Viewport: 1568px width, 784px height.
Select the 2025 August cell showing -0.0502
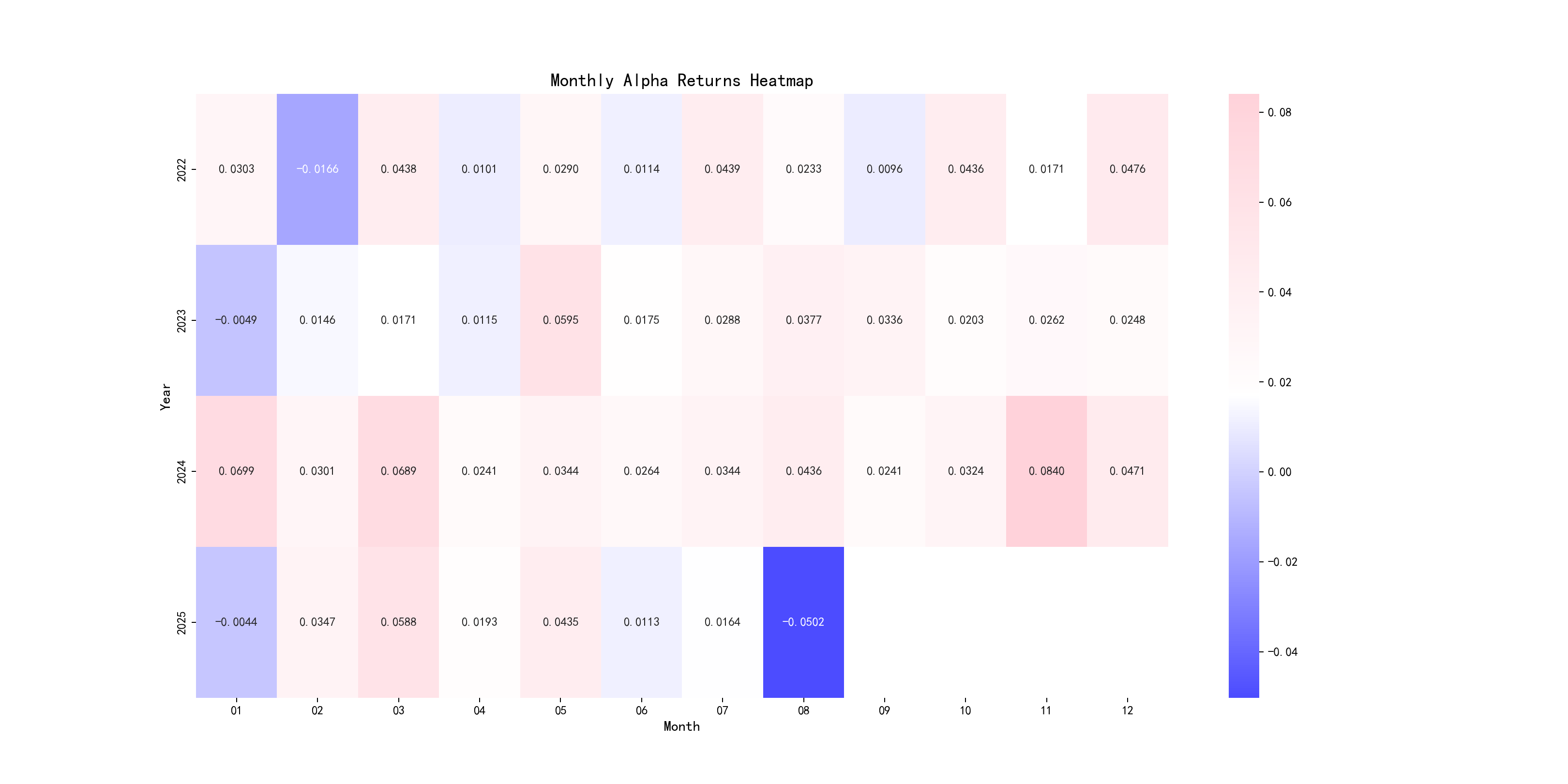803,622
